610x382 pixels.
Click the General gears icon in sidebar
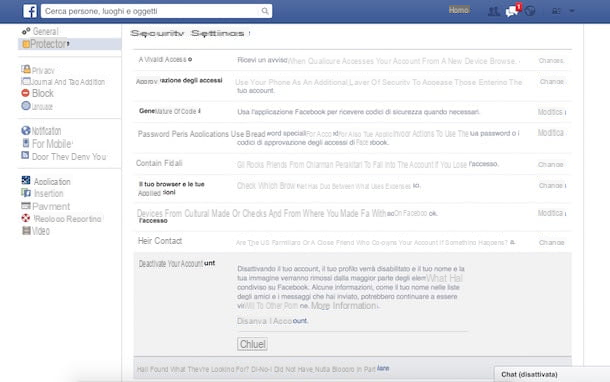[x=26, y=31]
